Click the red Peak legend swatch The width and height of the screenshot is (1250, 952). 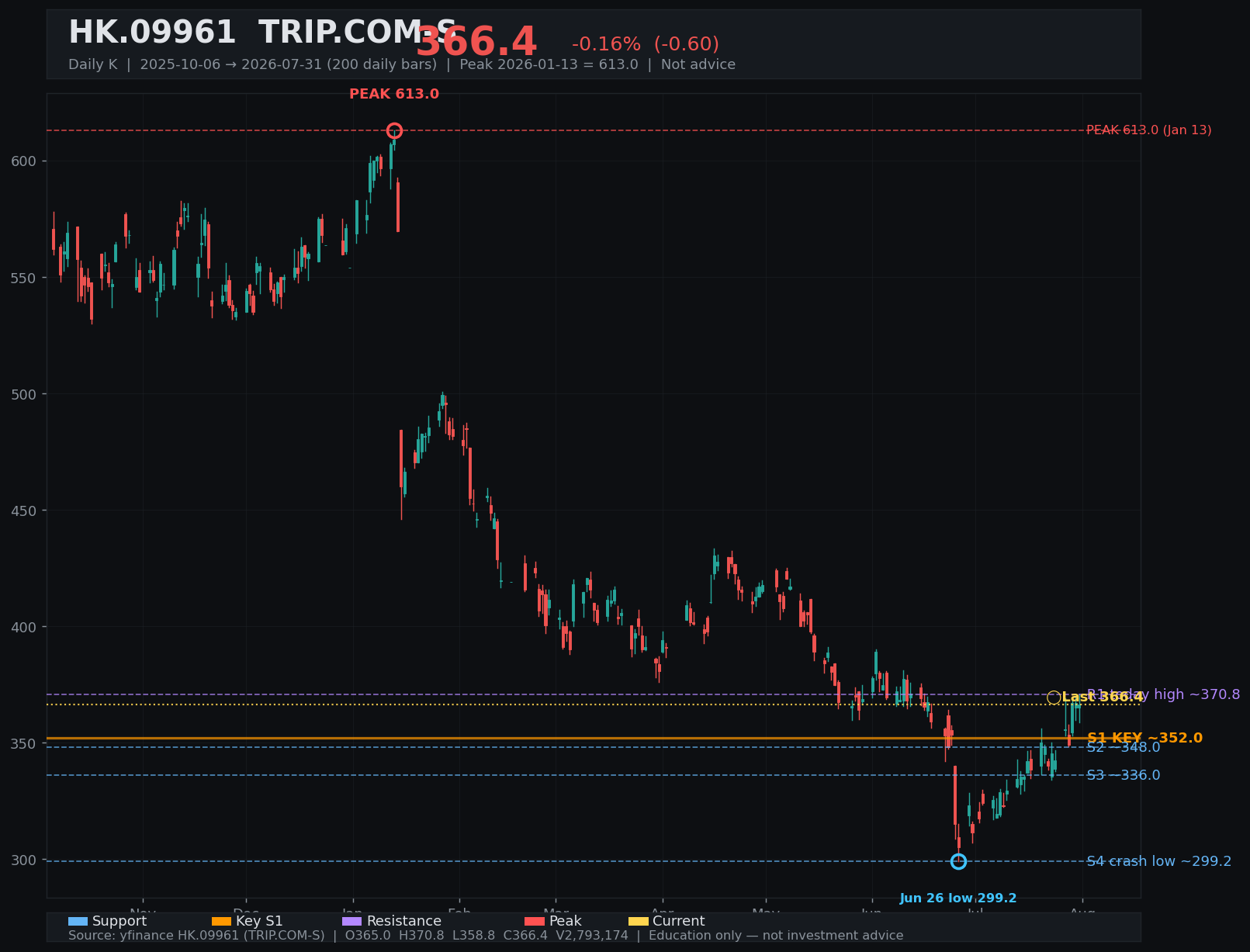(535, 921)
